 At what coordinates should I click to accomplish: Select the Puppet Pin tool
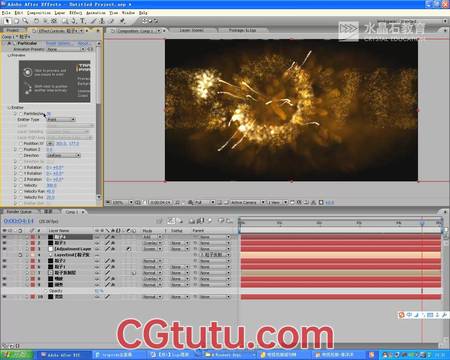tap(122, 21)
